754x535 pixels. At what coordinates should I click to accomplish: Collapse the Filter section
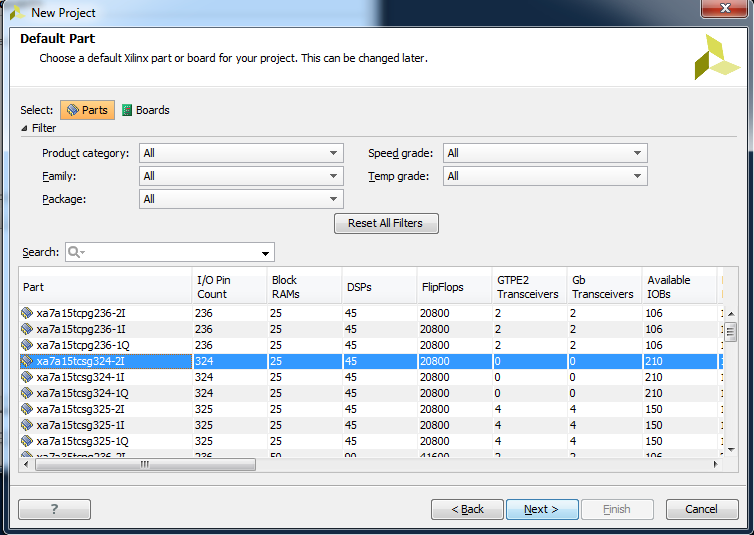pyautogui.click(x=25, y=128)
